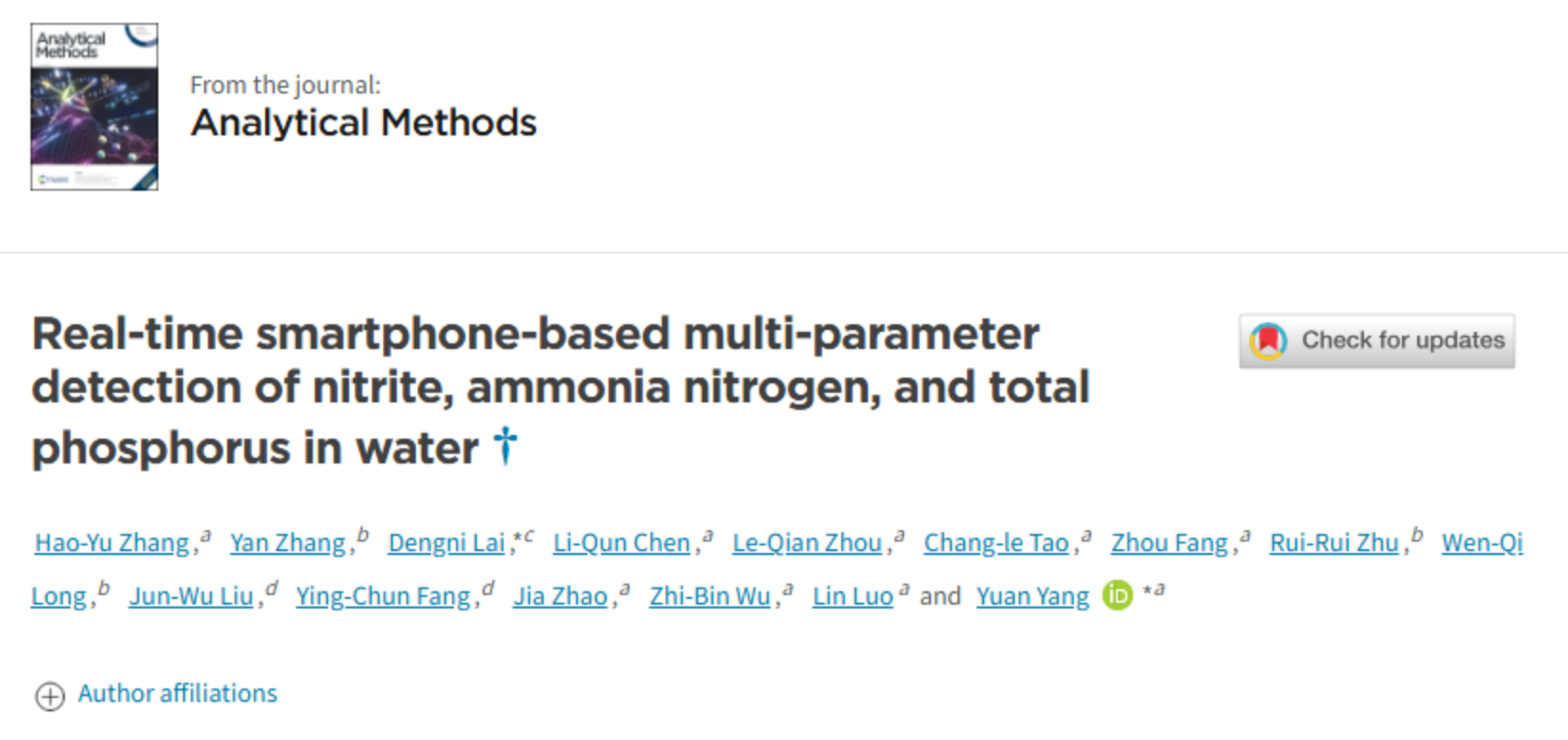Click the Crossmark badge icon in Check for updates
This screenshot has width=1568, height=740.
tap(1269, 340)
